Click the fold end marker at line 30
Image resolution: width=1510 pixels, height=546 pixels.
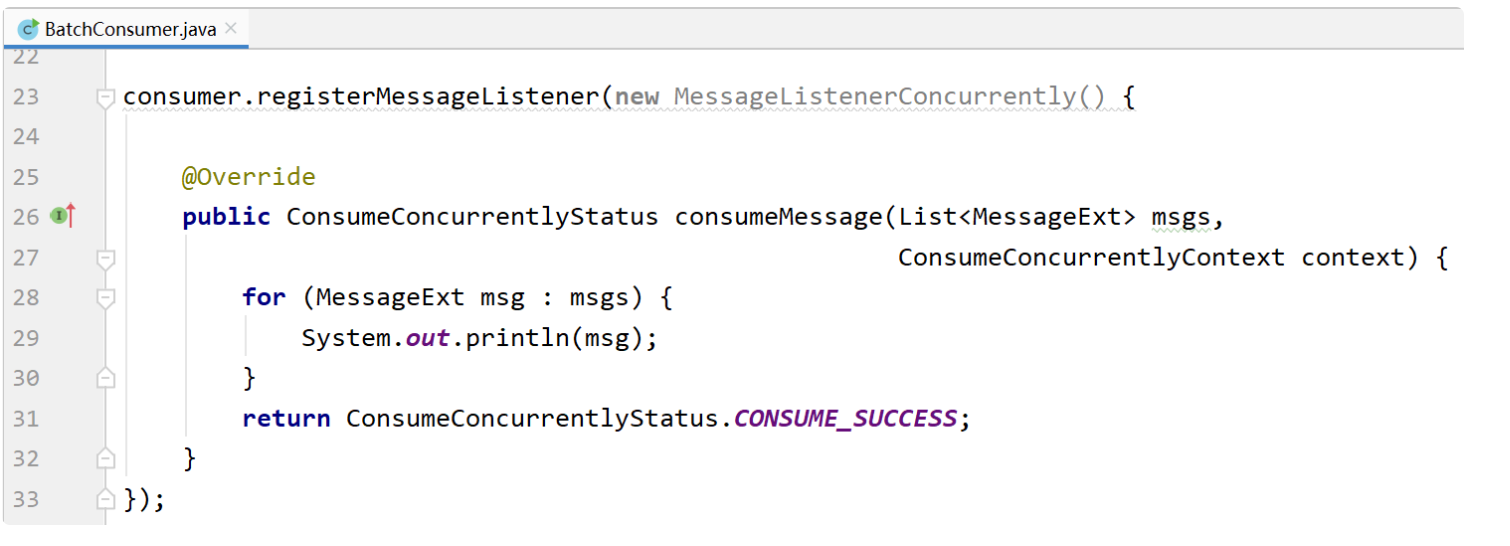click(105, 378)
